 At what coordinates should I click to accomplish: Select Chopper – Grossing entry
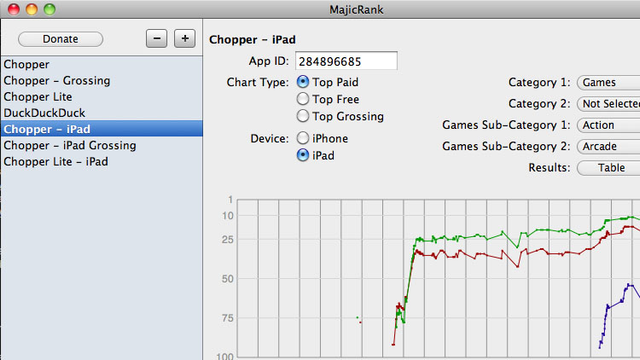pos(101,80)
